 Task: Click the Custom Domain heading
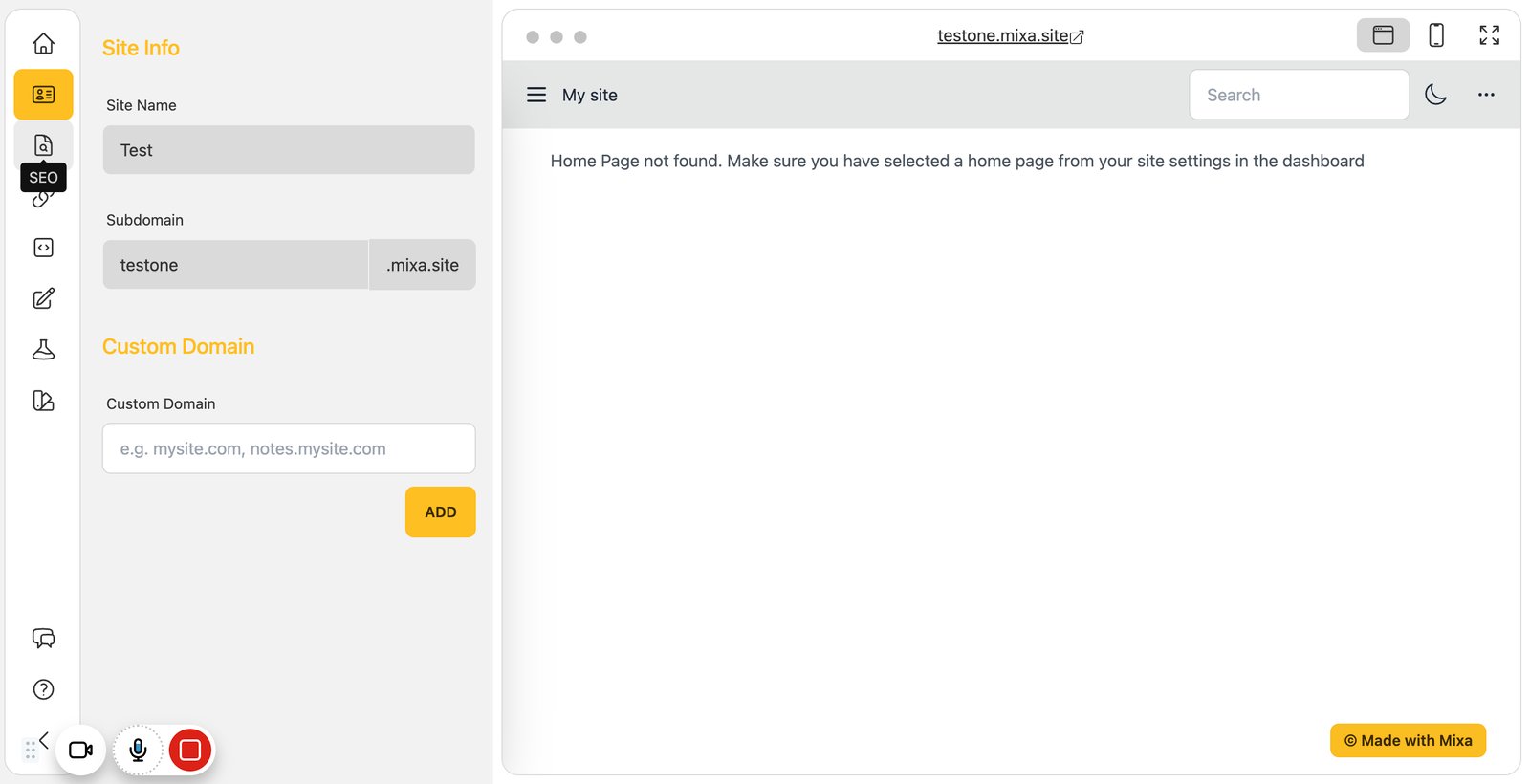point(179,347)
